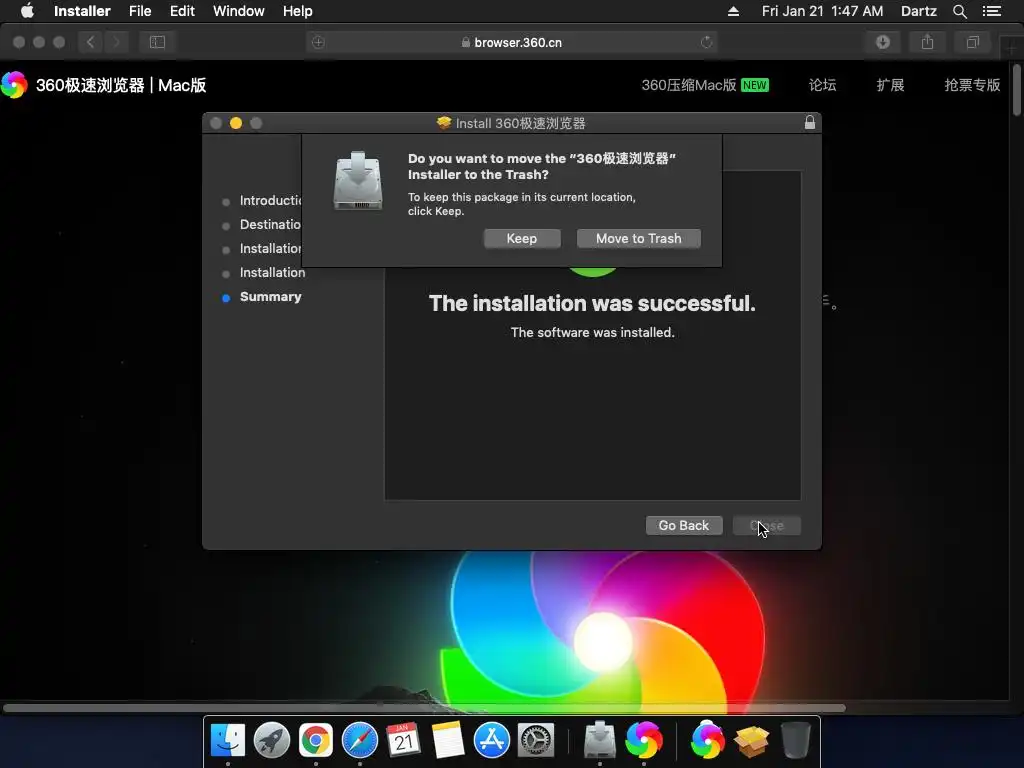
Task: Reload the page in Safari
Action: (706, 42)
